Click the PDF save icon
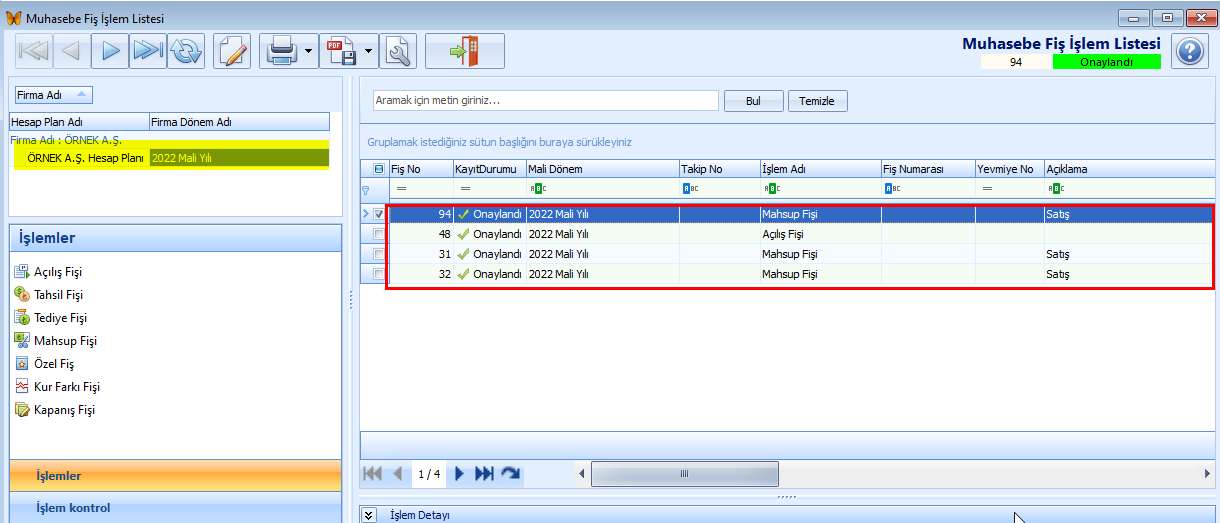The image size is (1220, 523). coord(340,51)
